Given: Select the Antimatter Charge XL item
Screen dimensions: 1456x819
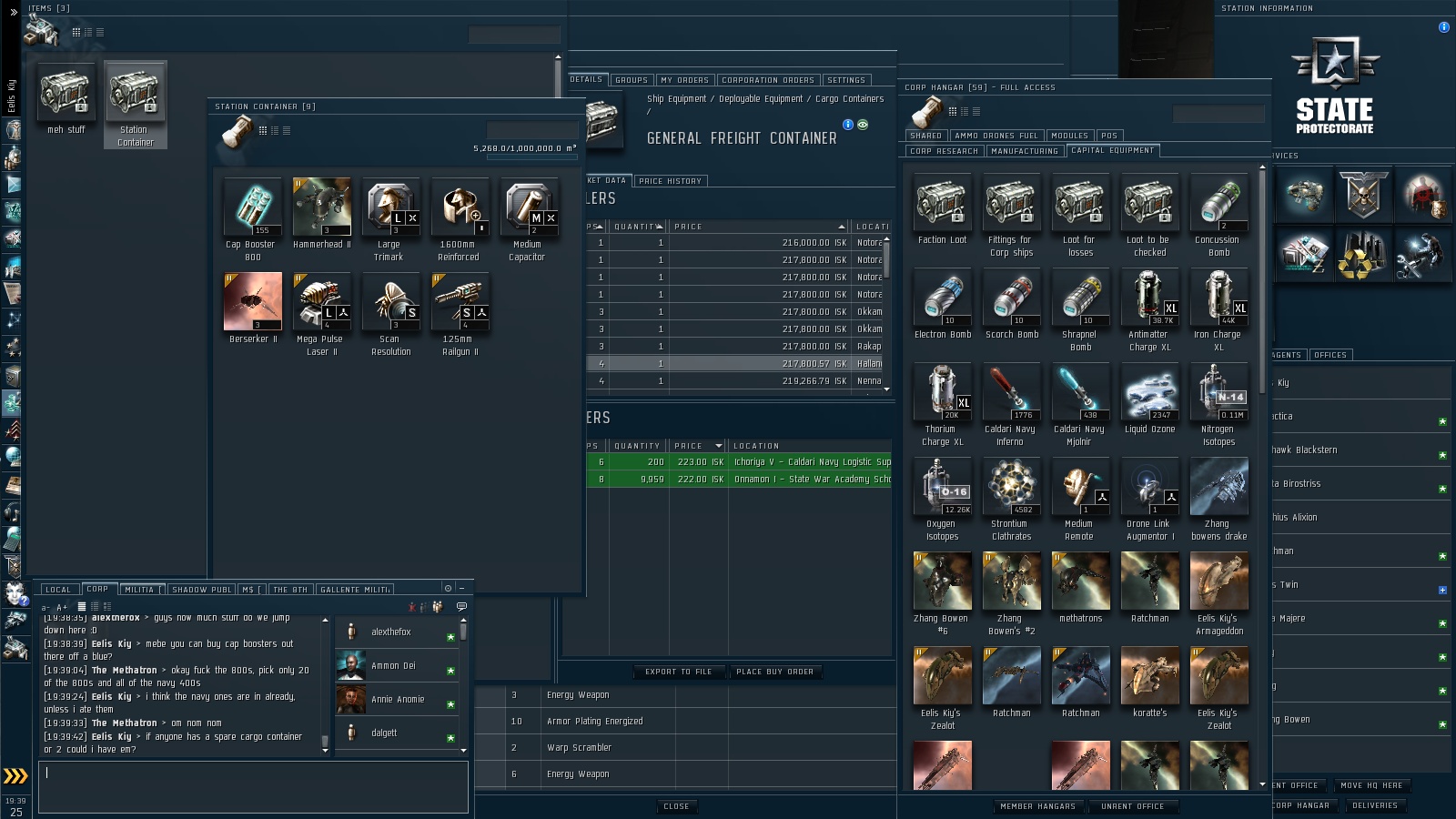Looking at the screenshot, I should pos(1149,297).
